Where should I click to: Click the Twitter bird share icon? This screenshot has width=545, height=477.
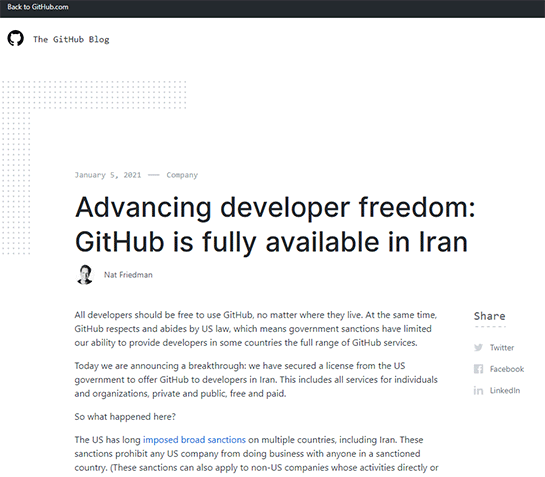pyautogui.click(x=478, y=347)
